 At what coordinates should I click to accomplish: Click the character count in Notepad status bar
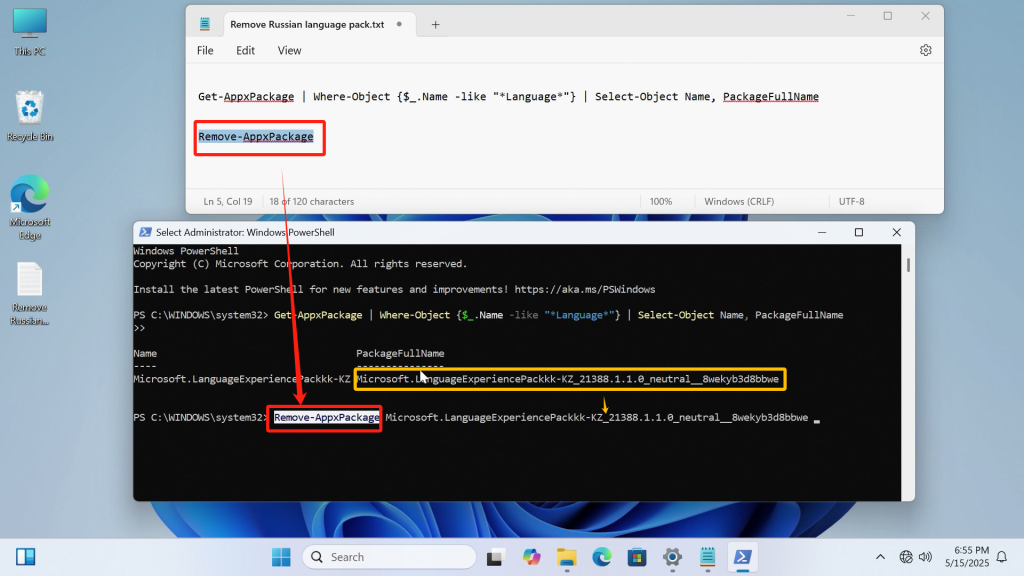point(312,202)
